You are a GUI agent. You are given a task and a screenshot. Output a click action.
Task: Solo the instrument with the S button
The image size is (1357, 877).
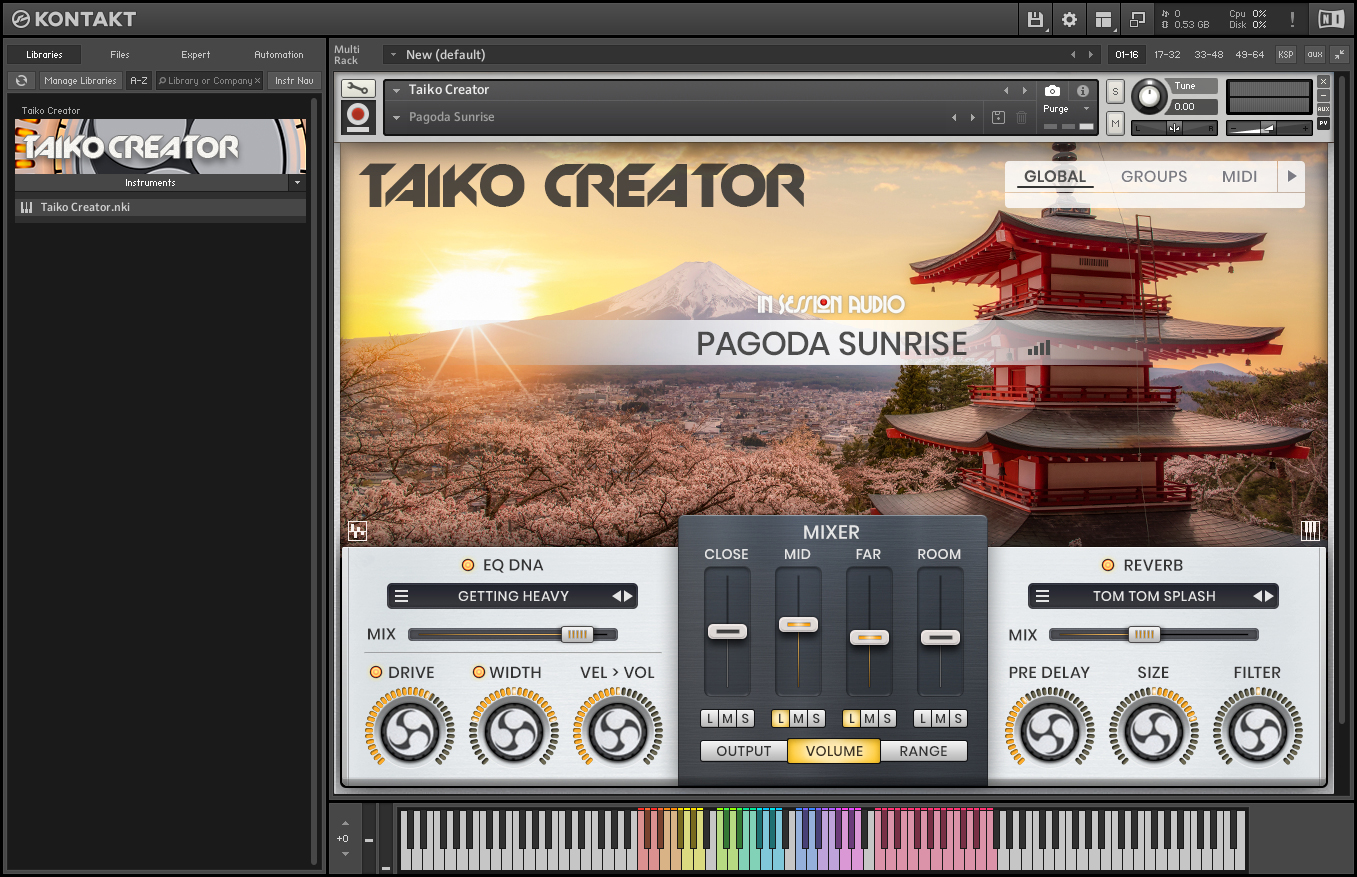click(1116, 92)
